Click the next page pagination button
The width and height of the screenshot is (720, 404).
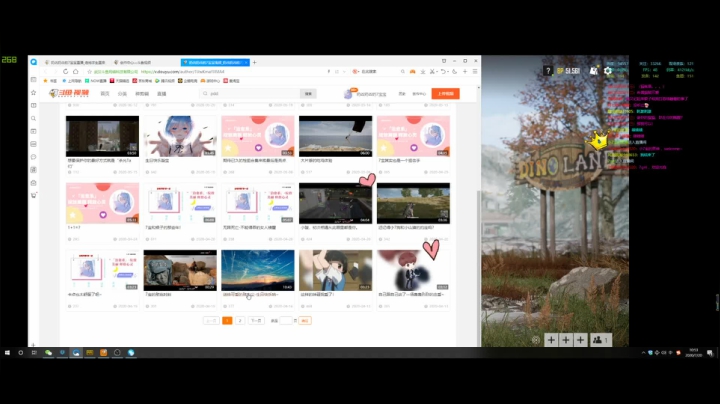[256, 320]
